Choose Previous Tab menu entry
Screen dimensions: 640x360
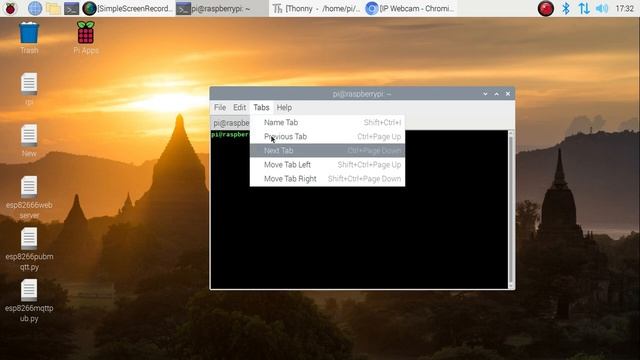[327, 137]
